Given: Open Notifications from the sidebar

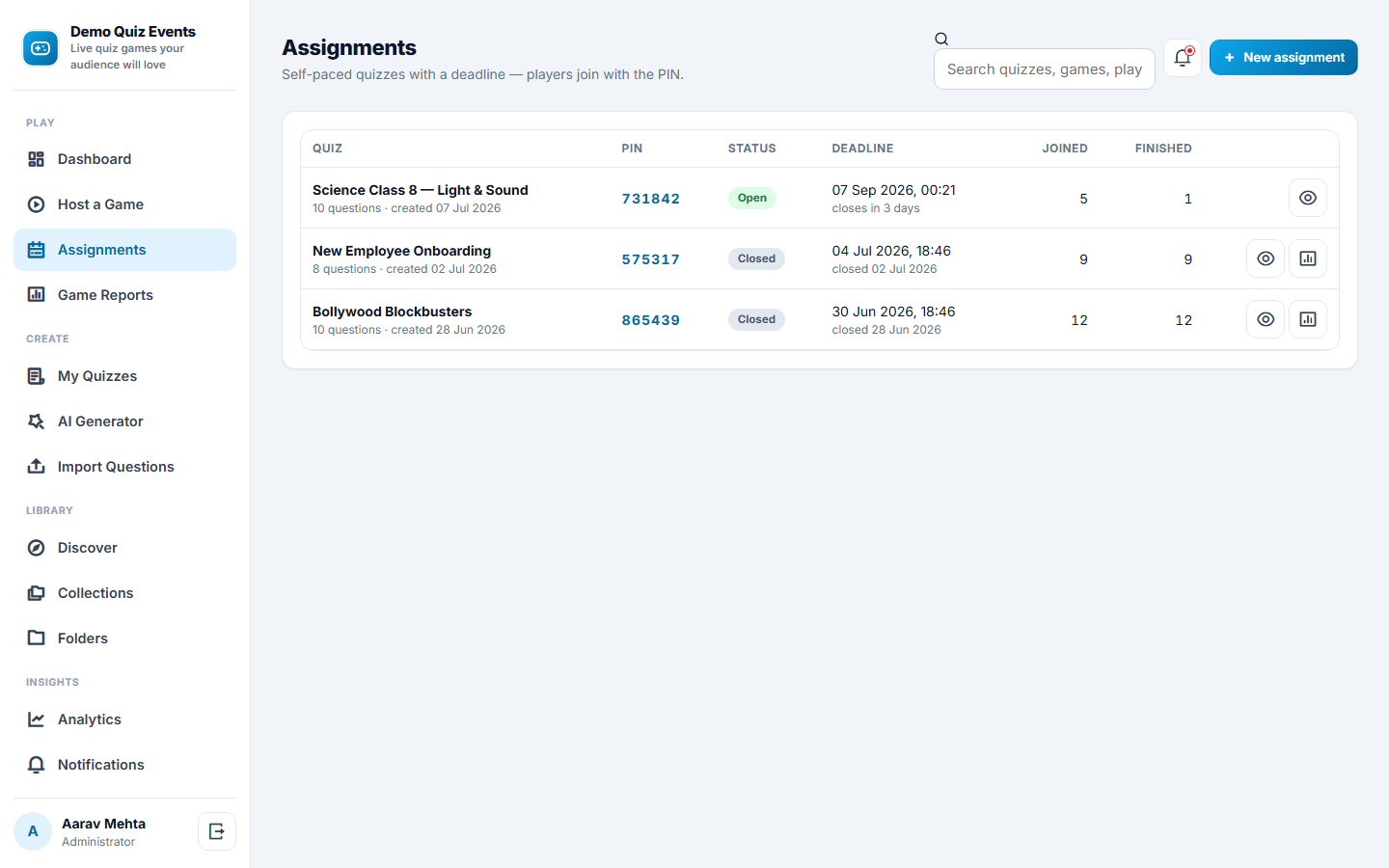Looking at the screenshot, I should pyautogui.click(x=124, y=765).
